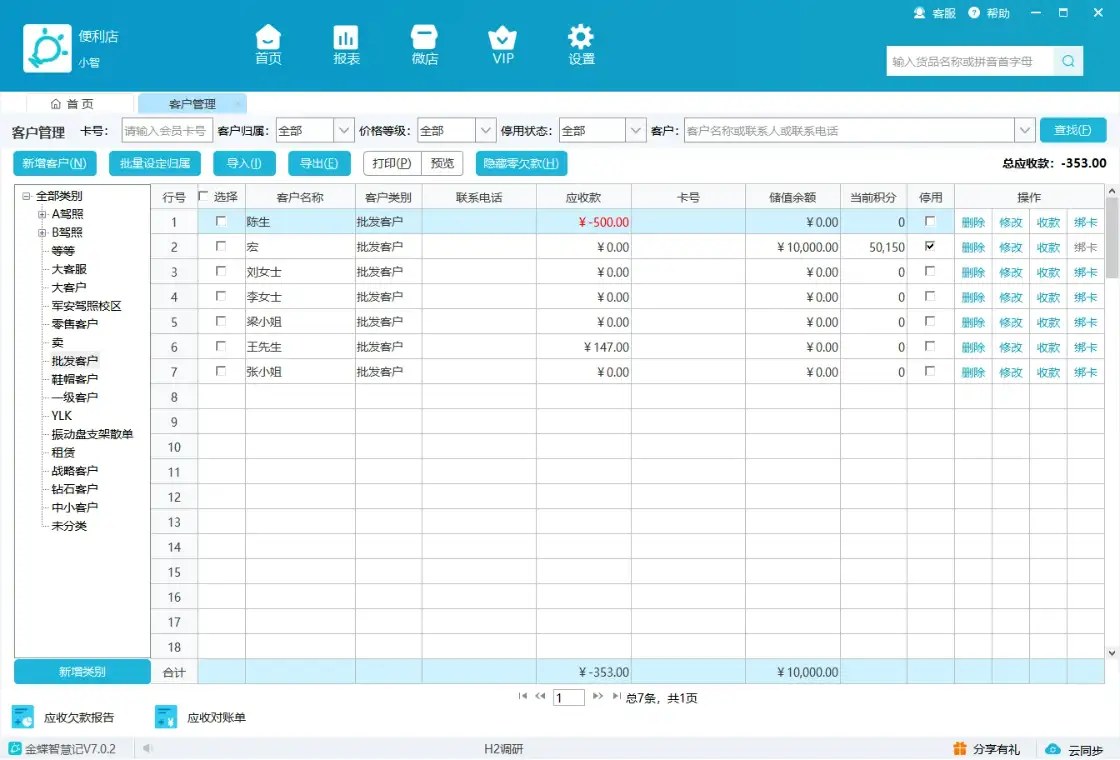The image size is (1120, 760).
Task: Select 大客户 in category tree
Action: (x=69, y=287)
